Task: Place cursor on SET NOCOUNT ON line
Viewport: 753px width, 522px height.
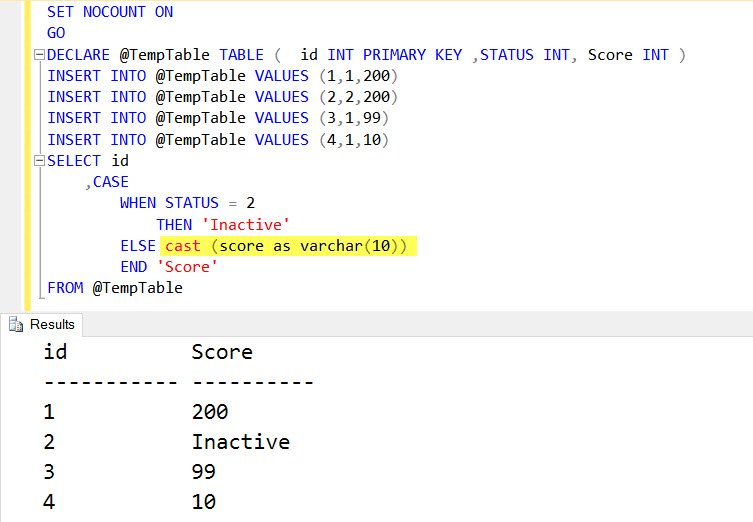Action: (x=110, y=12)
